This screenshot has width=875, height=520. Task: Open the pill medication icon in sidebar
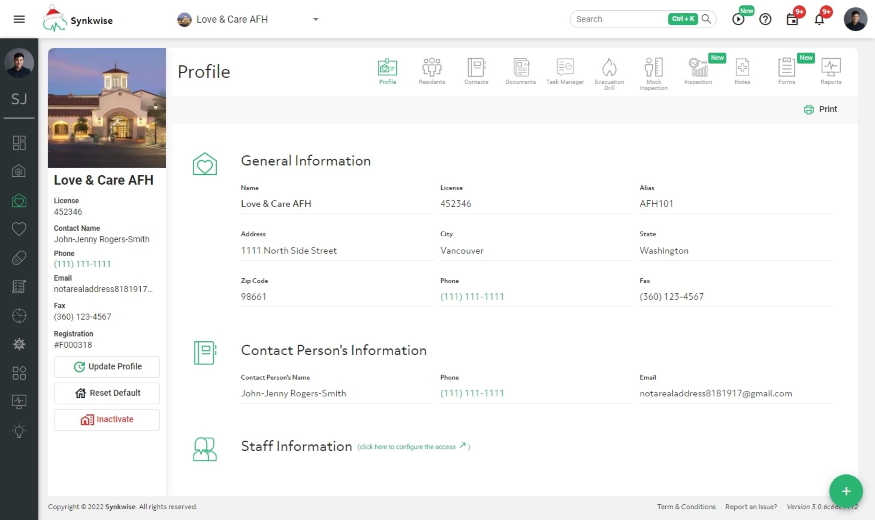point(19,258)
